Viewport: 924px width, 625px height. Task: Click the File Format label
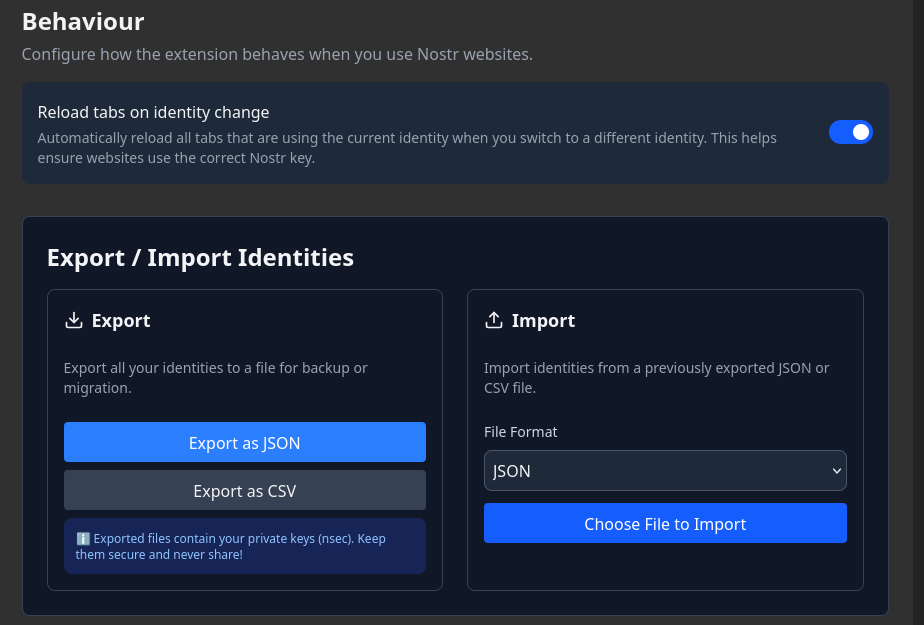(x=519, y=431)
